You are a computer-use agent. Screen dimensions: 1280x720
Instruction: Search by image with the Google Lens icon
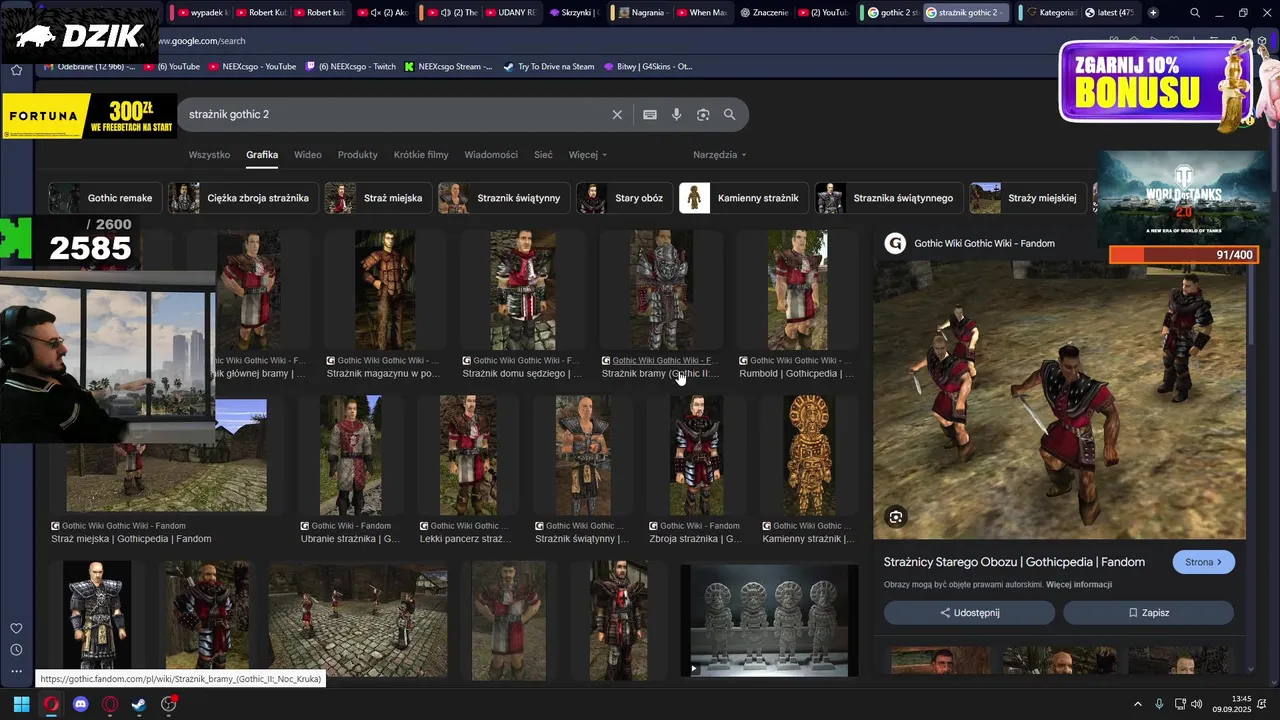(703, 115)
